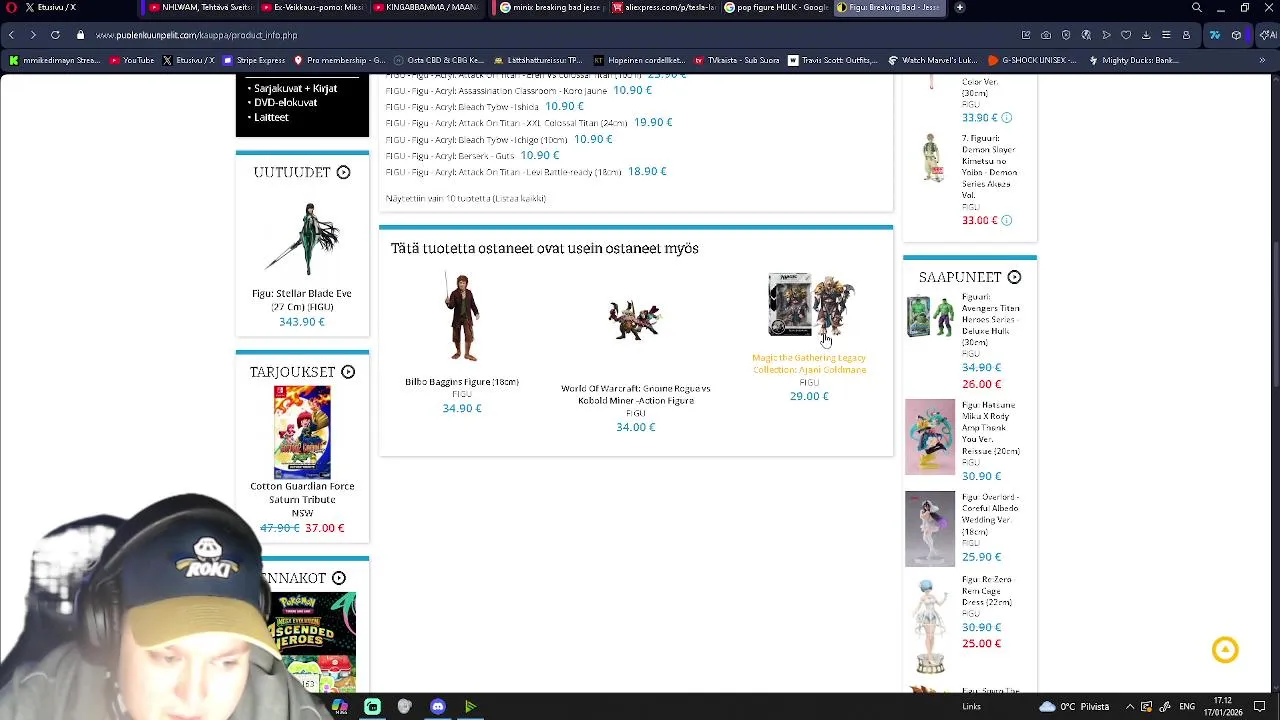Open Sarjakuvat + Kirjat category
This screenshot has width=1280, height=720.
pos(295,88)
